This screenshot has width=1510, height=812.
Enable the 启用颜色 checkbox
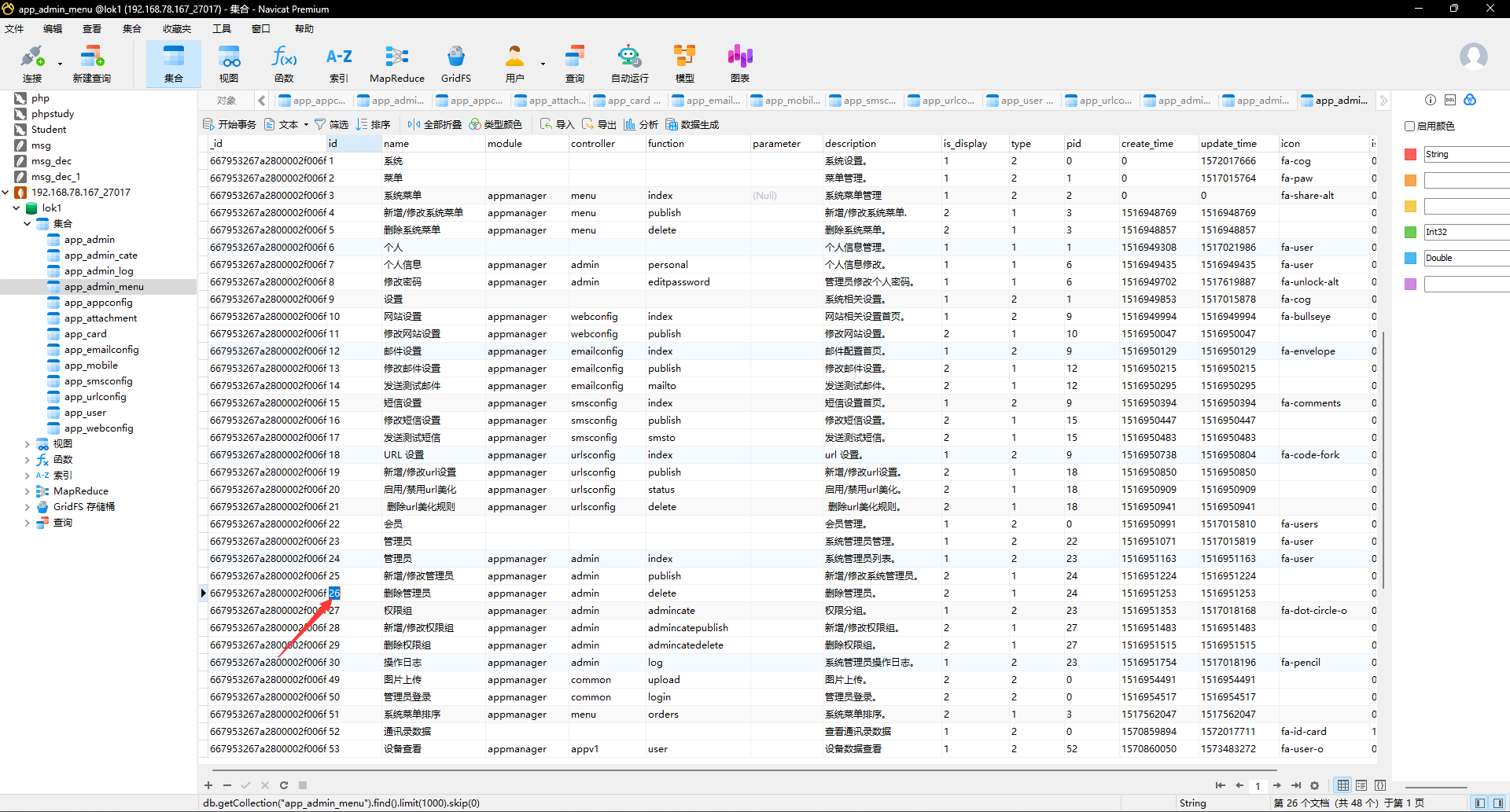(x=1410, y=126)
